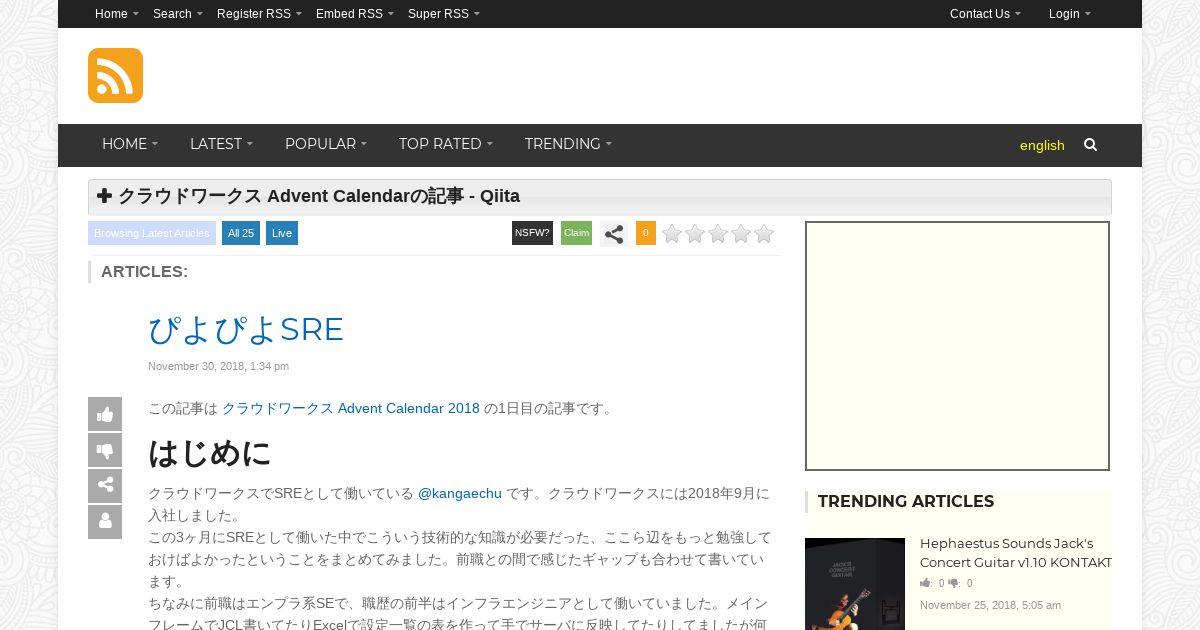This screenshot has width=1200, height=630.
Task: Expand the Register RSS menu
Action: coord(259,14)
